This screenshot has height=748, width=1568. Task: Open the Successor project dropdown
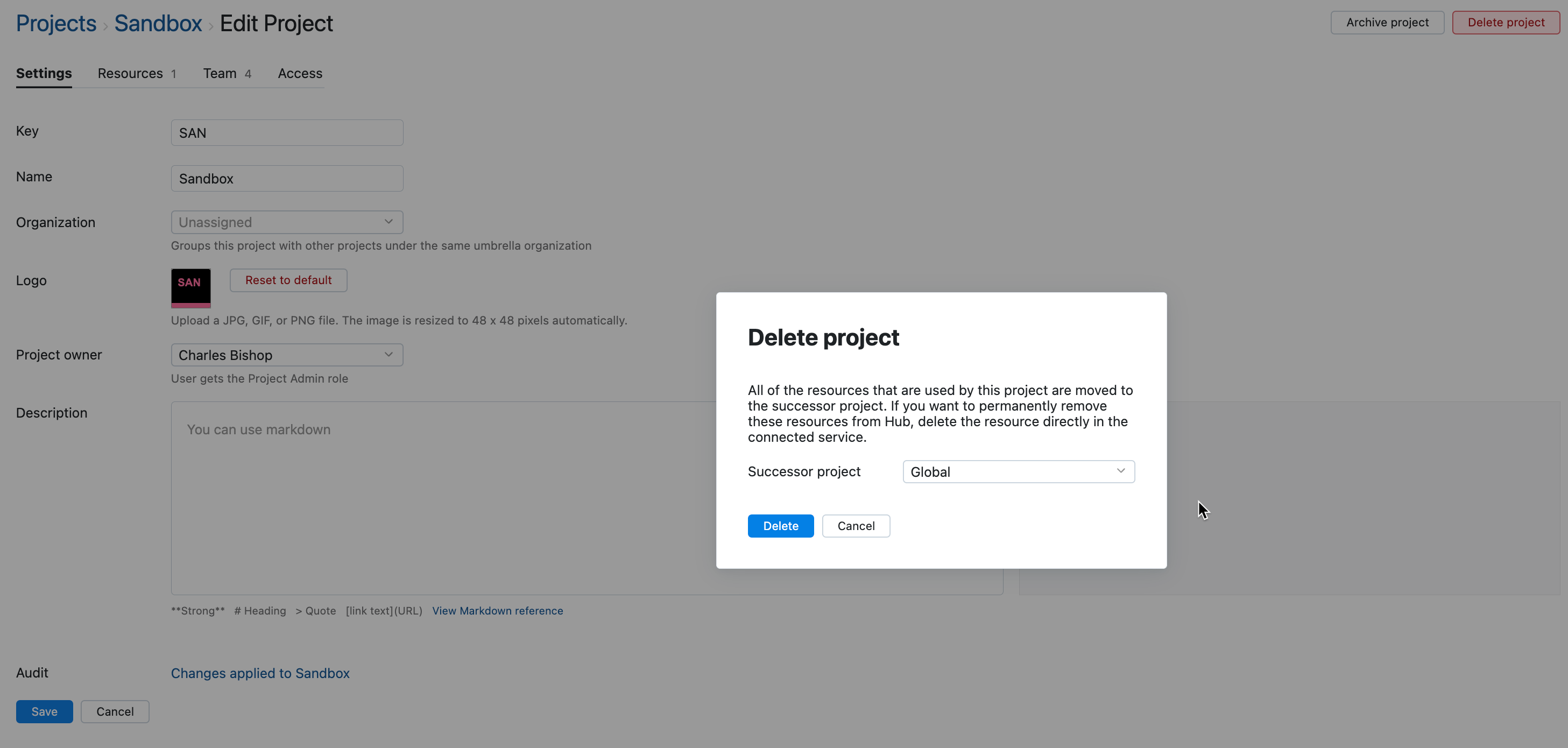(x=1018, y=472)
